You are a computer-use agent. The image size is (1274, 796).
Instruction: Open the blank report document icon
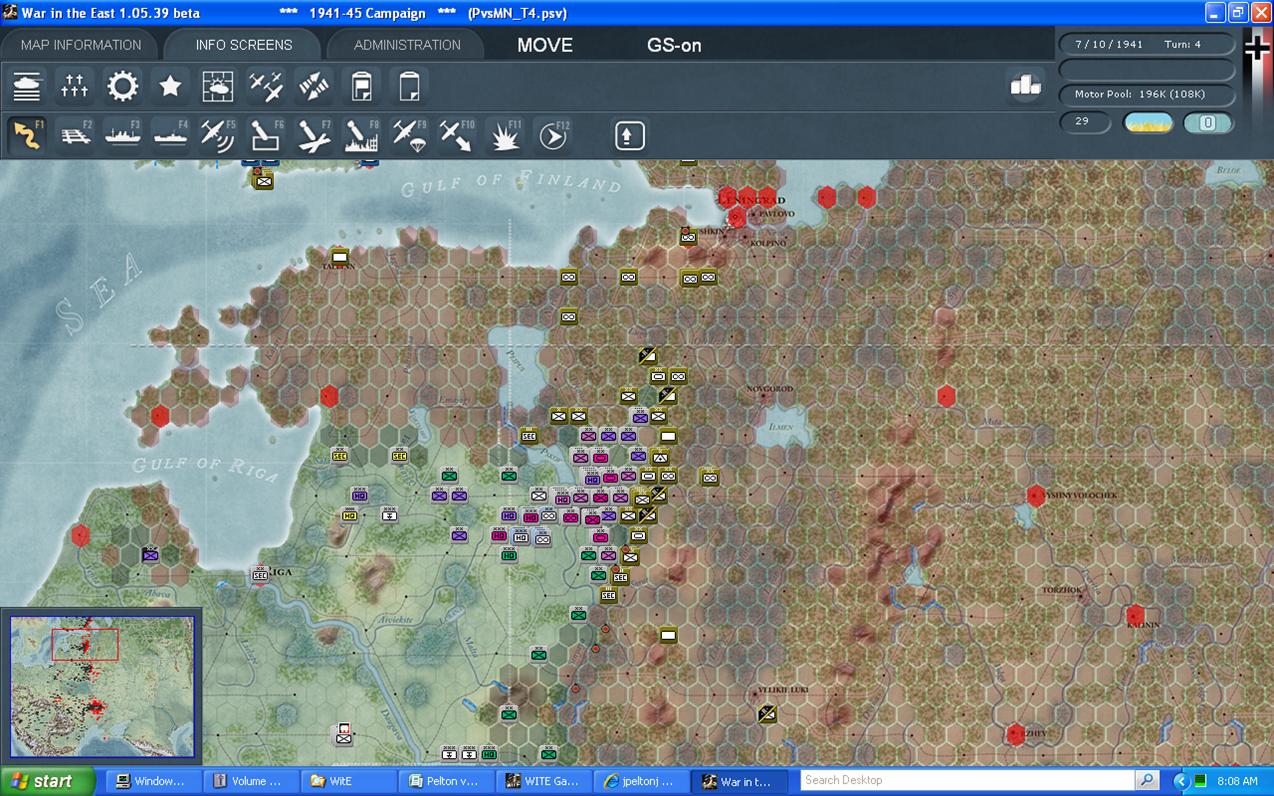(x=409, y=87)
